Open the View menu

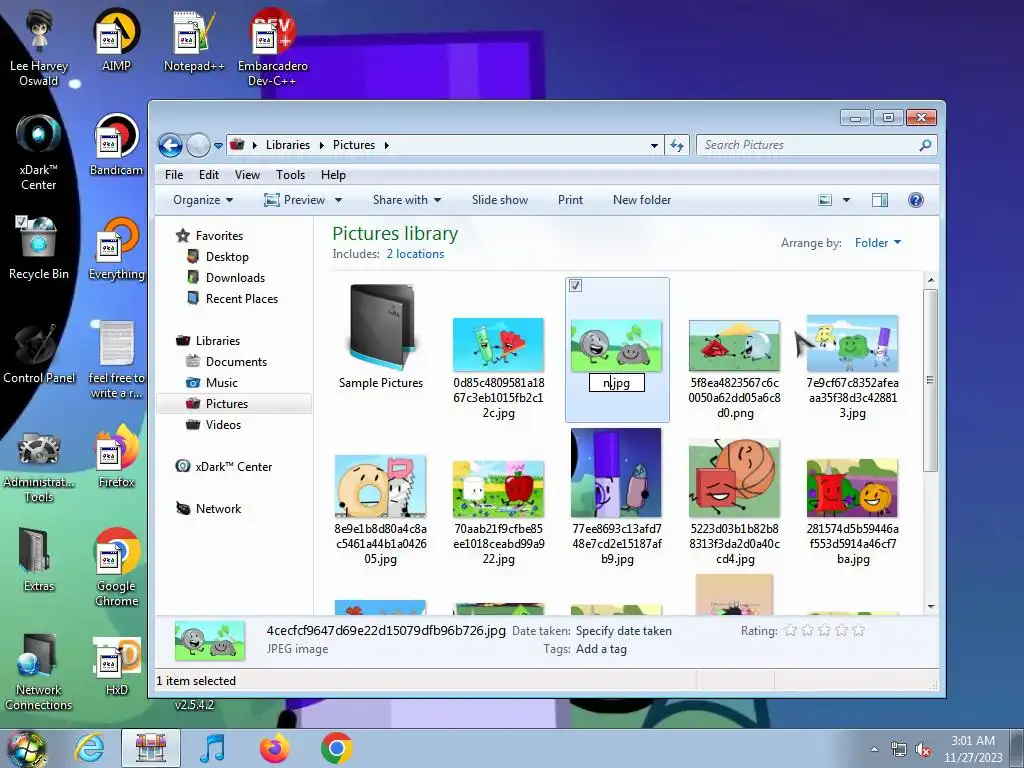tap(248, 175)
